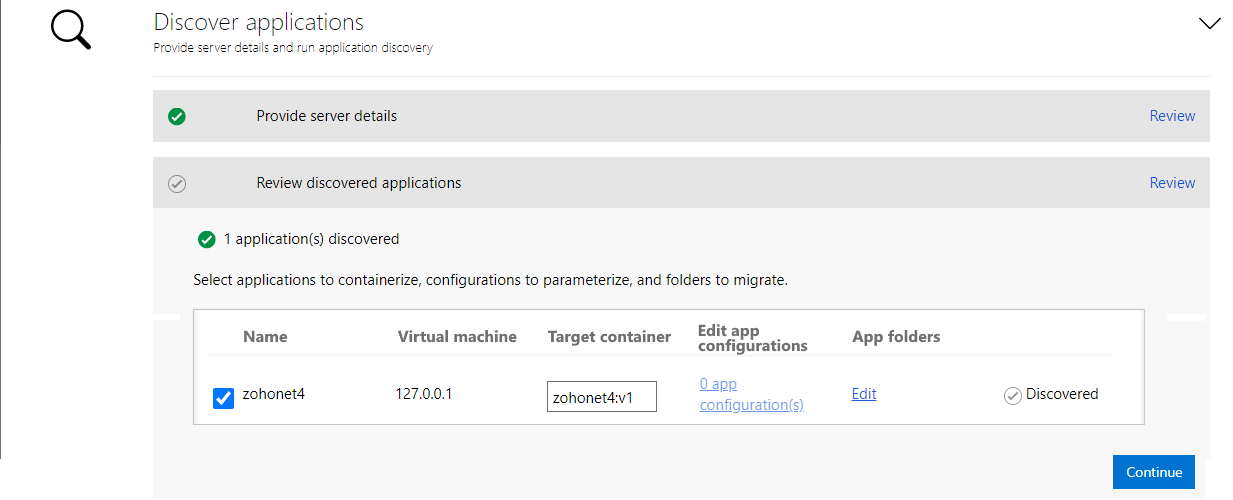
Task: Click Edit link under App folders
Action: coord(864,394)
